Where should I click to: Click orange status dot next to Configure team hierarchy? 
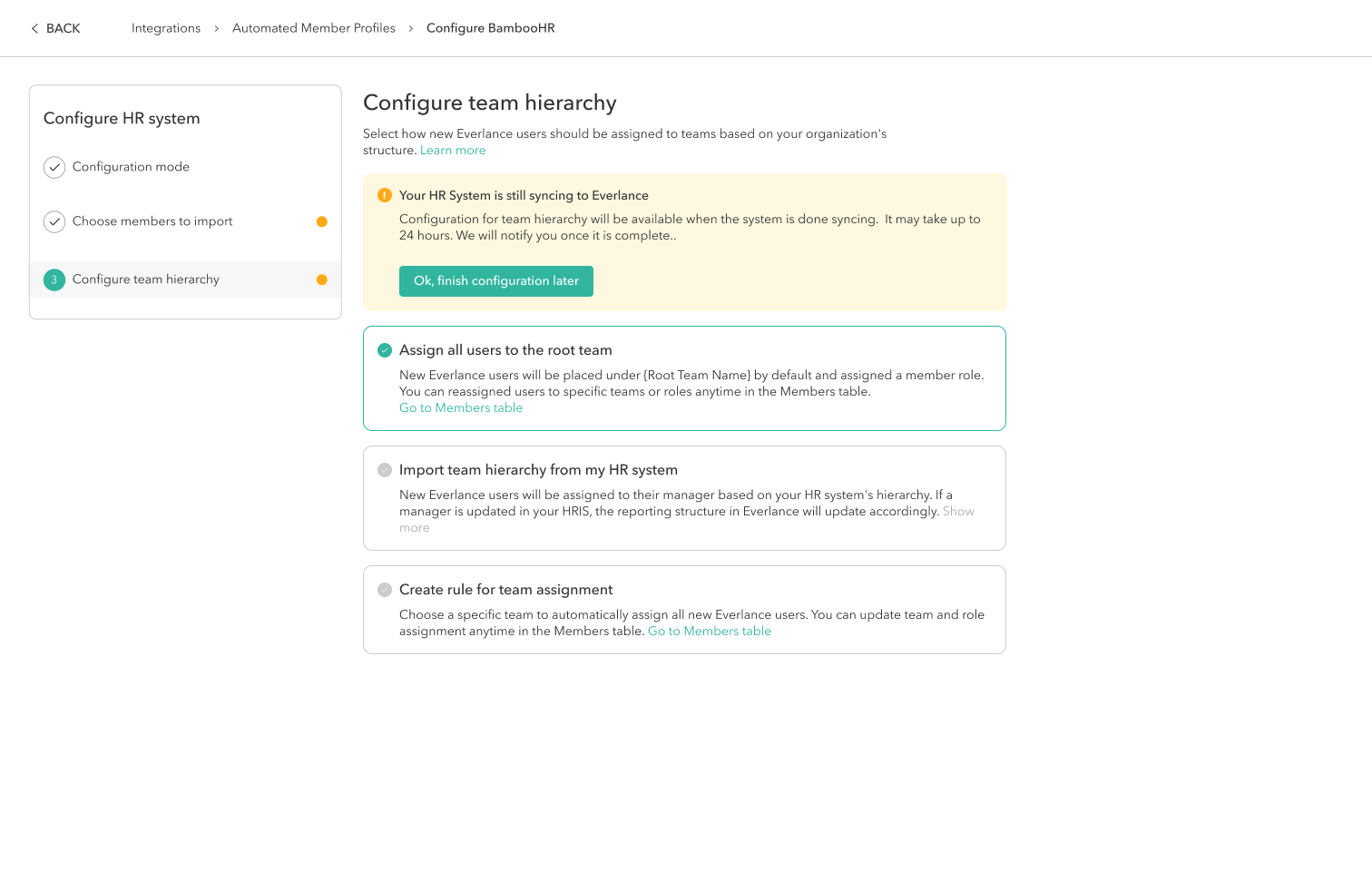pos(321,279)
